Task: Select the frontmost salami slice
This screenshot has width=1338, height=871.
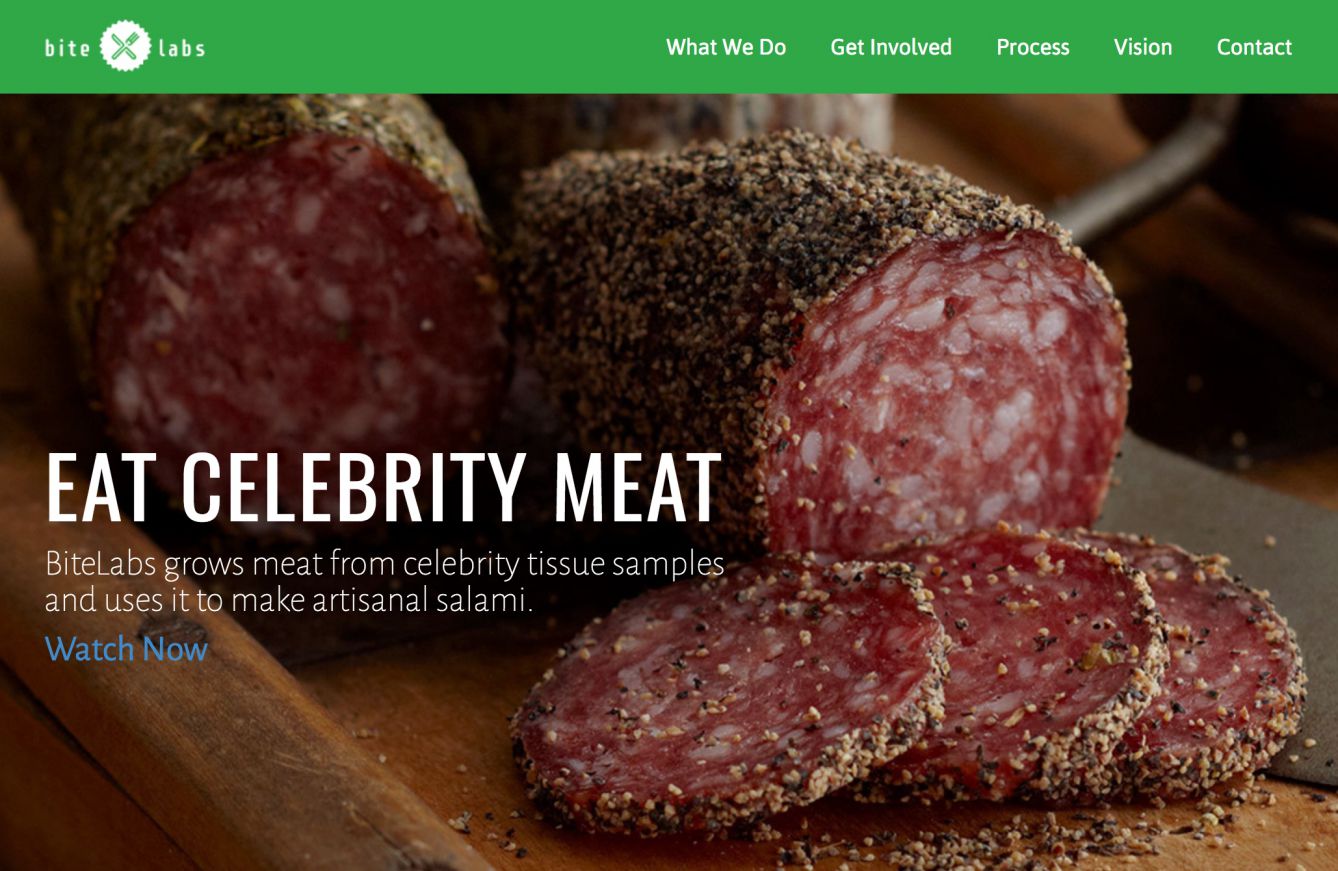Action: [728, 695]
